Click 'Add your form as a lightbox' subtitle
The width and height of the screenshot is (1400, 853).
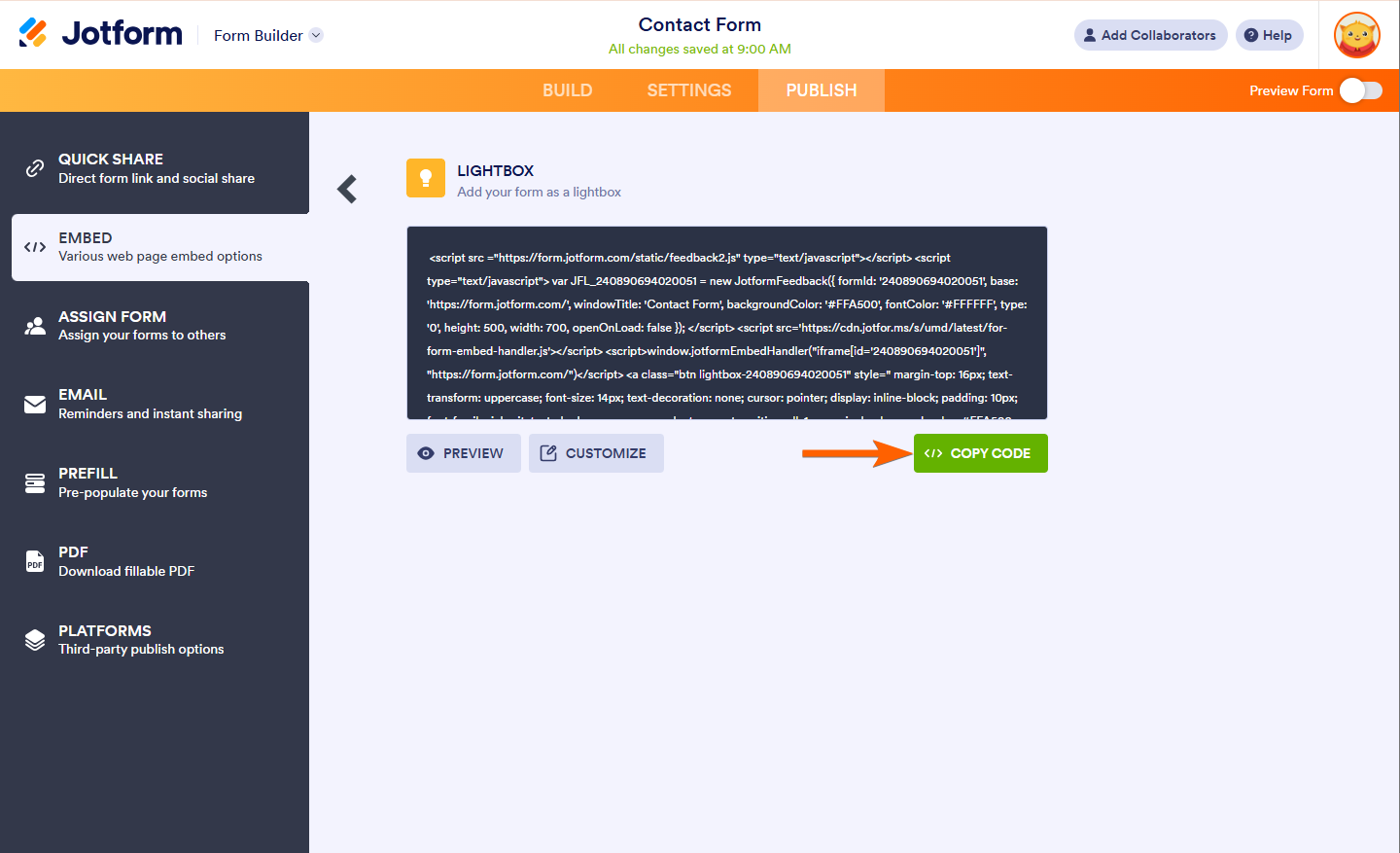(x=540, y=192)
